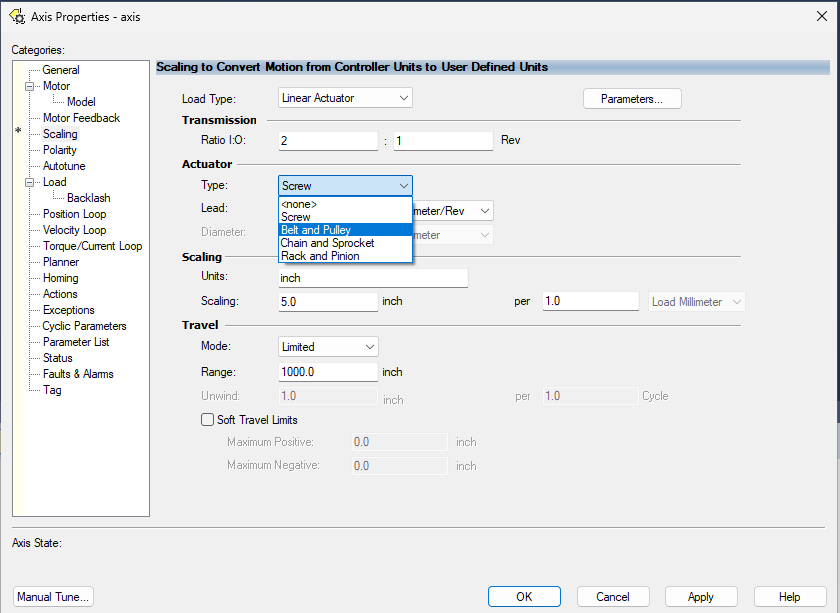Screen dimensions: 840x613
Task: Open the travel Mode dropdown
Action: 328,347
